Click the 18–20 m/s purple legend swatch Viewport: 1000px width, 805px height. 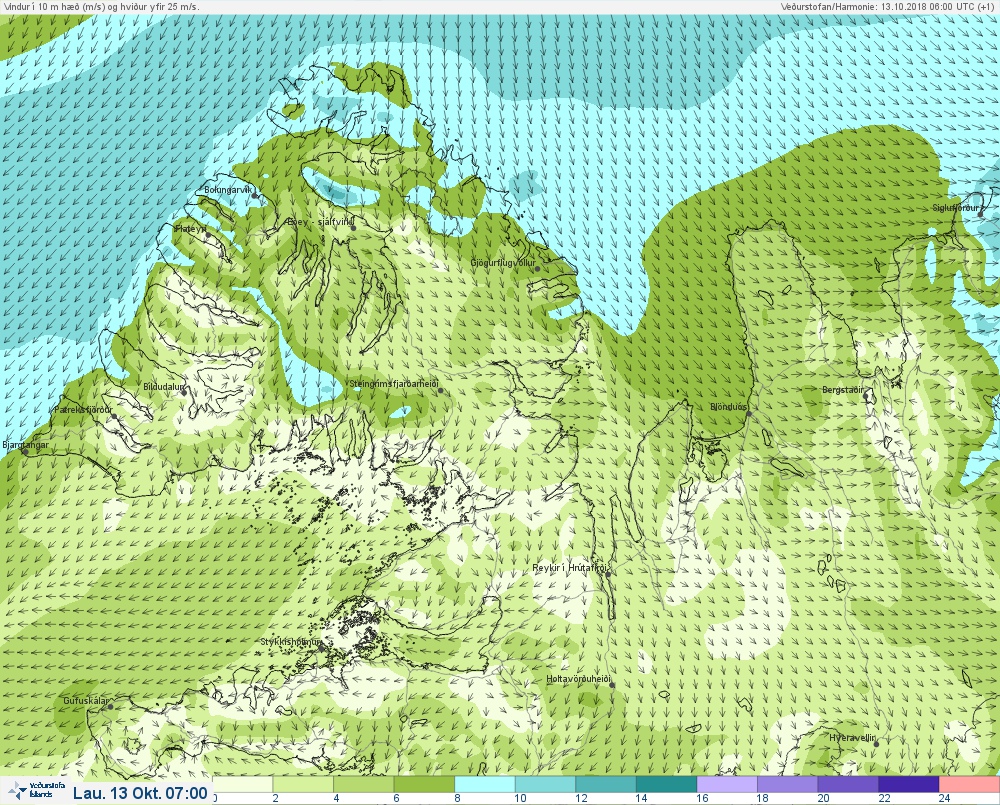tap(788, 784)
